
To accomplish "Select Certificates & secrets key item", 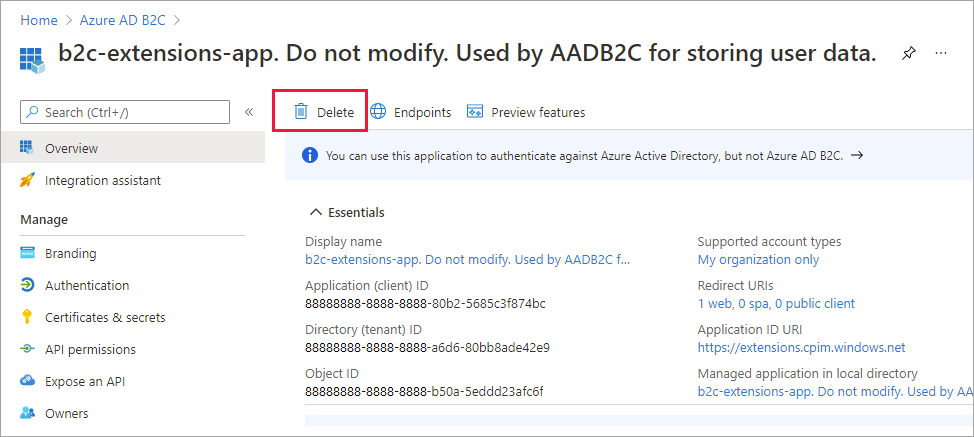I will coord(104,317).
